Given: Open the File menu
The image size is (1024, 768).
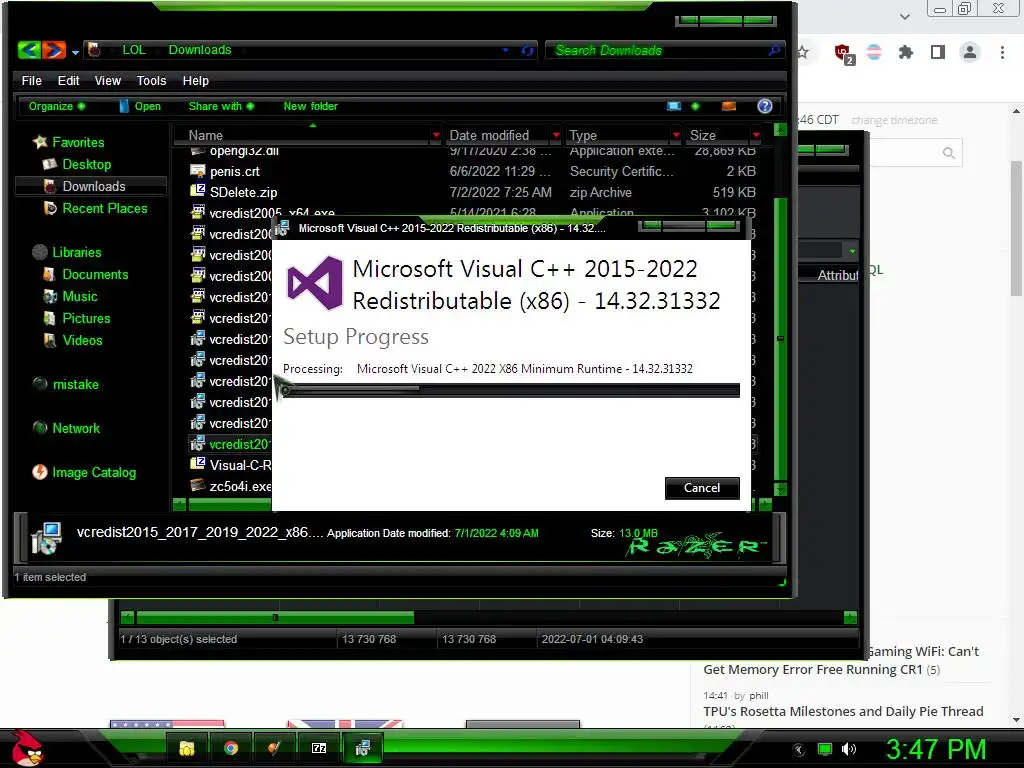Looking at the screenshot, I should click(31, 80).
